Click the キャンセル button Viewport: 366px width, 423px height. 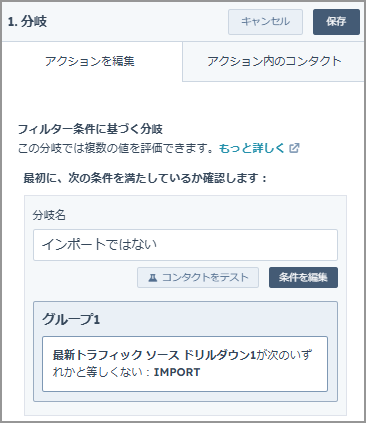pos(265,22)
